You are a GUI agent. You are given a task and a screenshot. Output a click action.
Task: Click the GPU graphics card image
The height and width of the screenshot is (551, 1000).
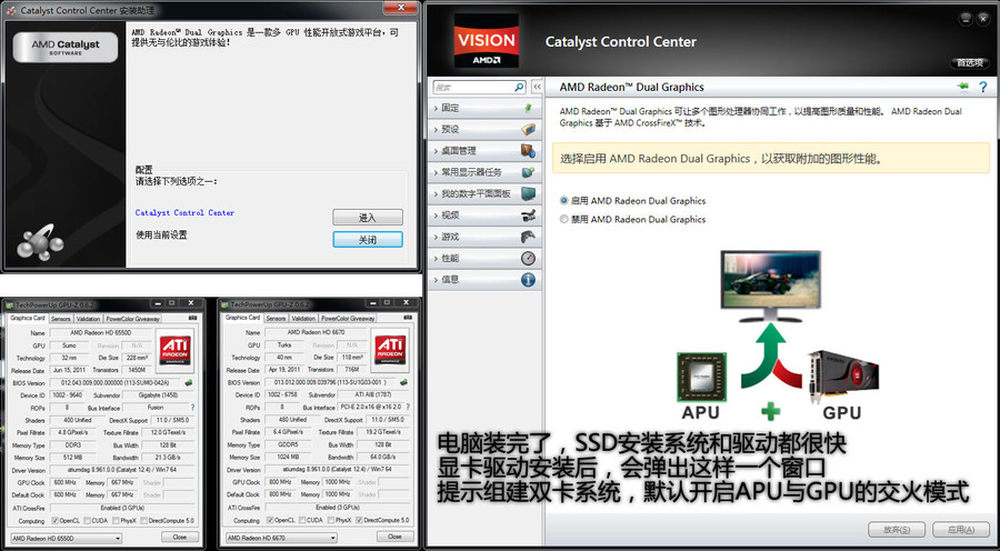pyautogui.click(x=843, y=376)
